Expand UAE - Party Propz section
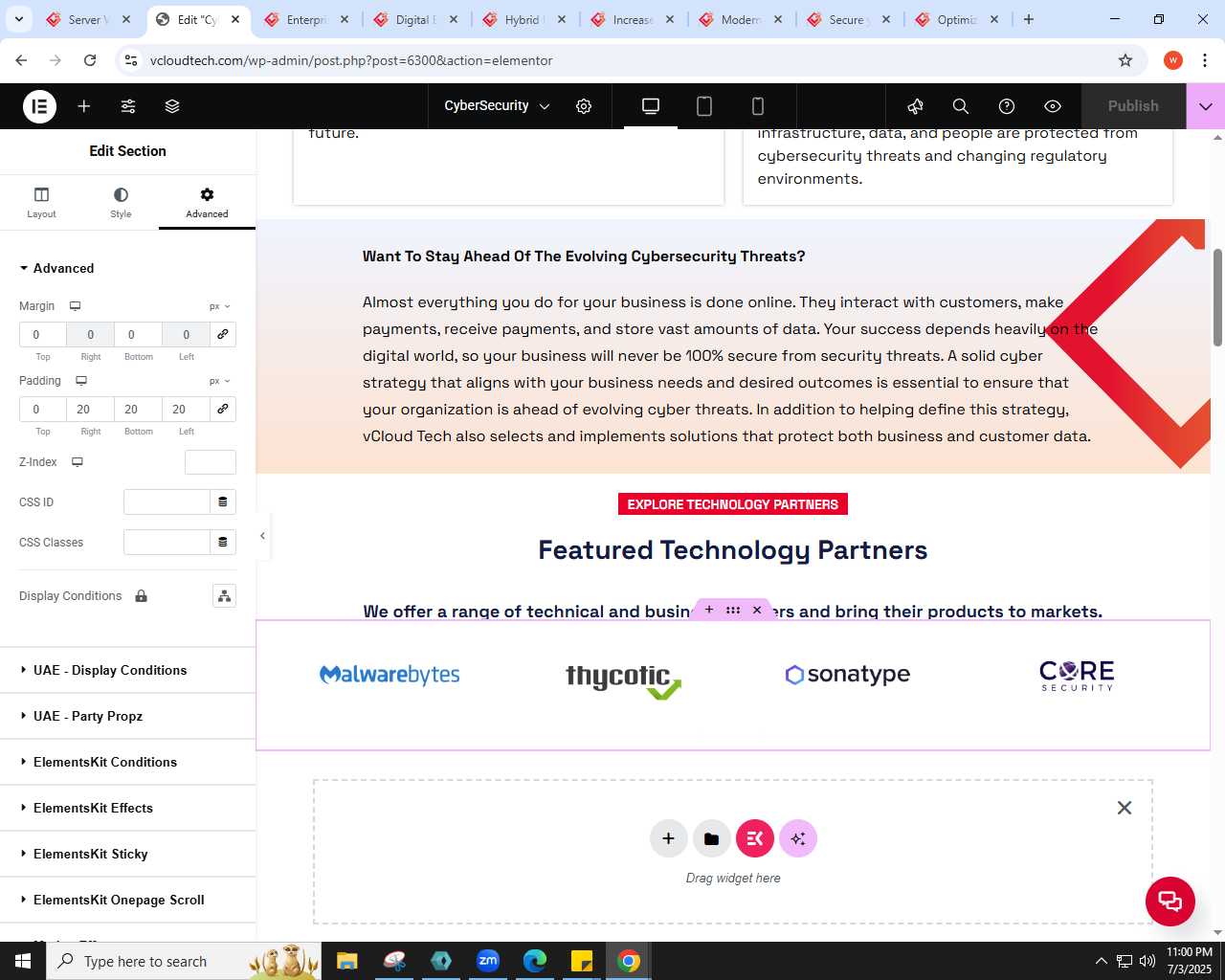 pos(128,716)
